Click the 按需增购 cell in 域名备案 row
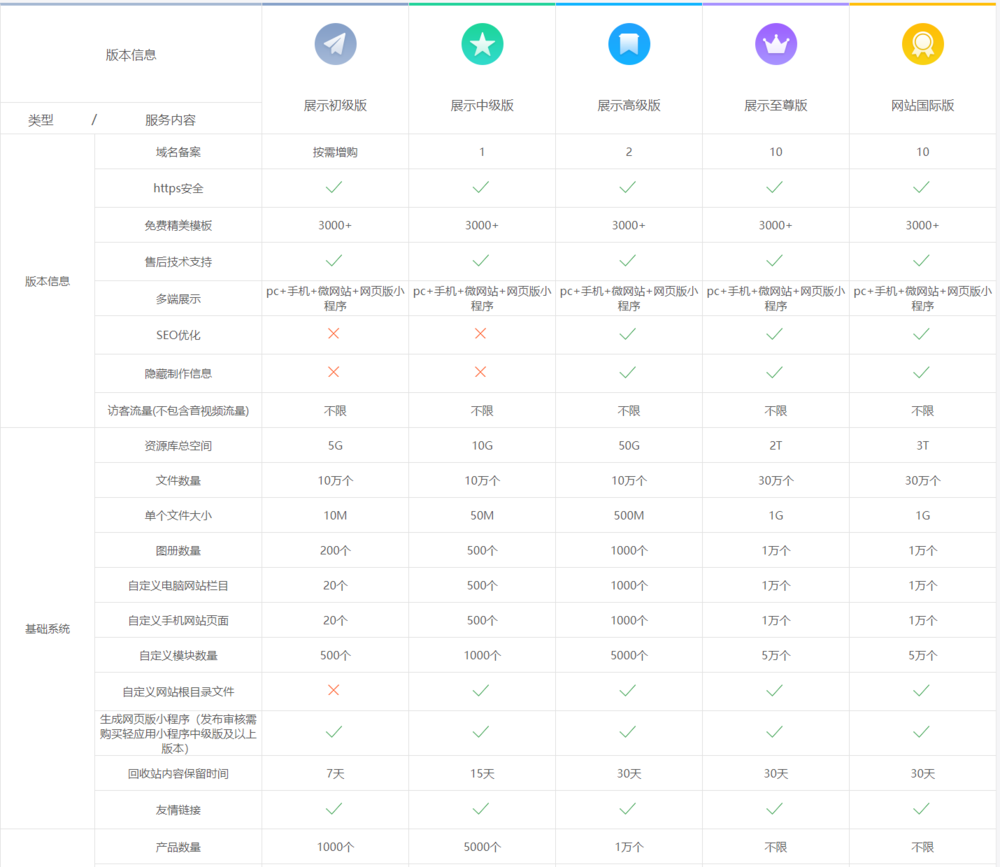 pos(335,152)
